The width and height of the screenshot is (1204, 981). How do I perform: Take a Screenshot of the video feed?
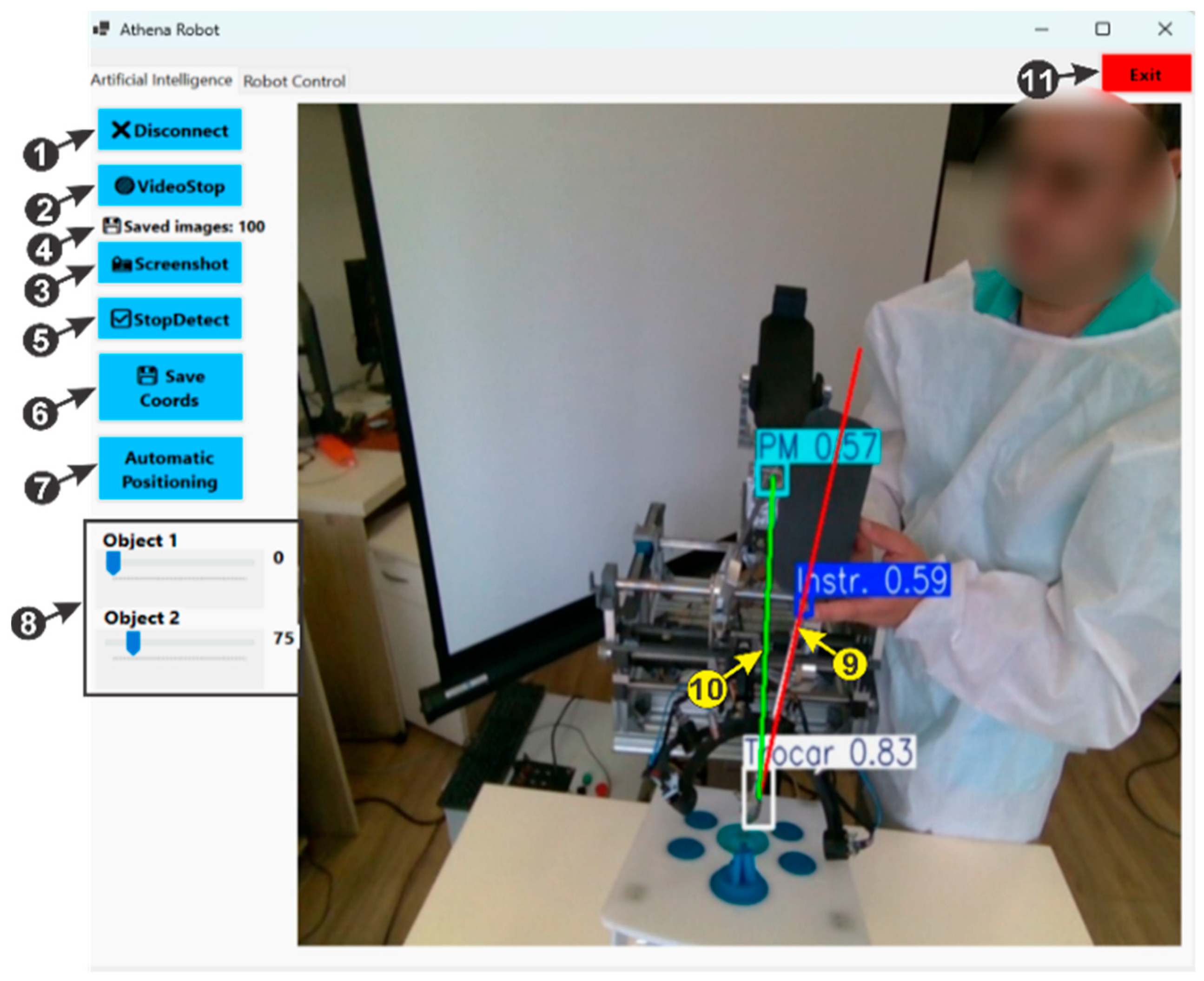[170, 263]
